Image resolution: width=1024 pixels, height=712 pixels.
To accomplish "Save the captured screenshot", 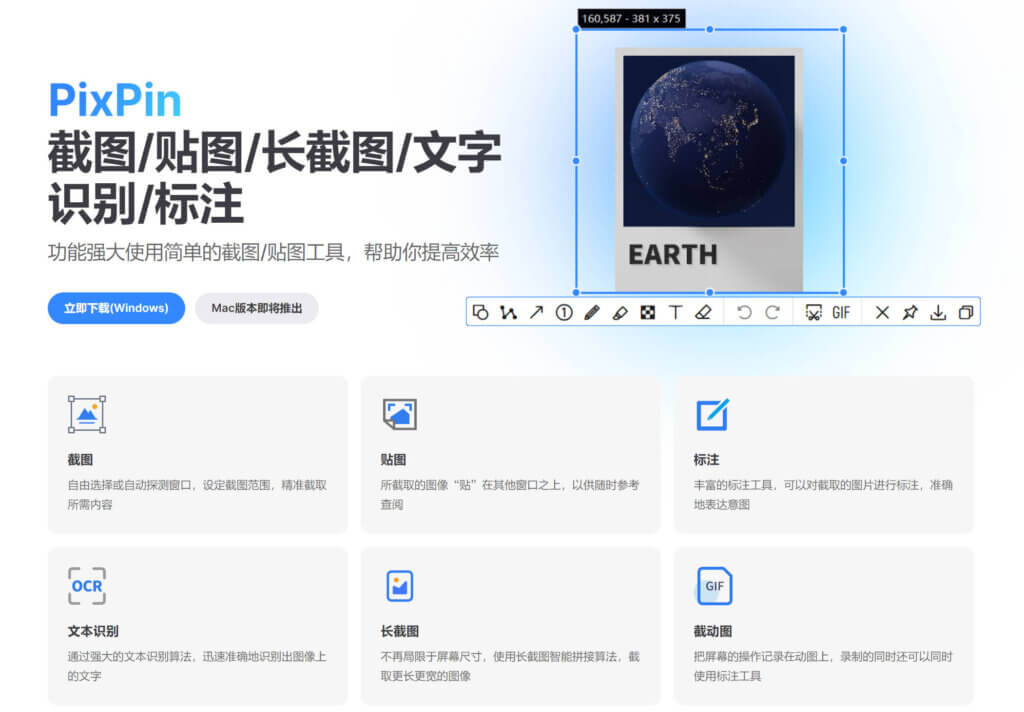I will pos(935,312).
